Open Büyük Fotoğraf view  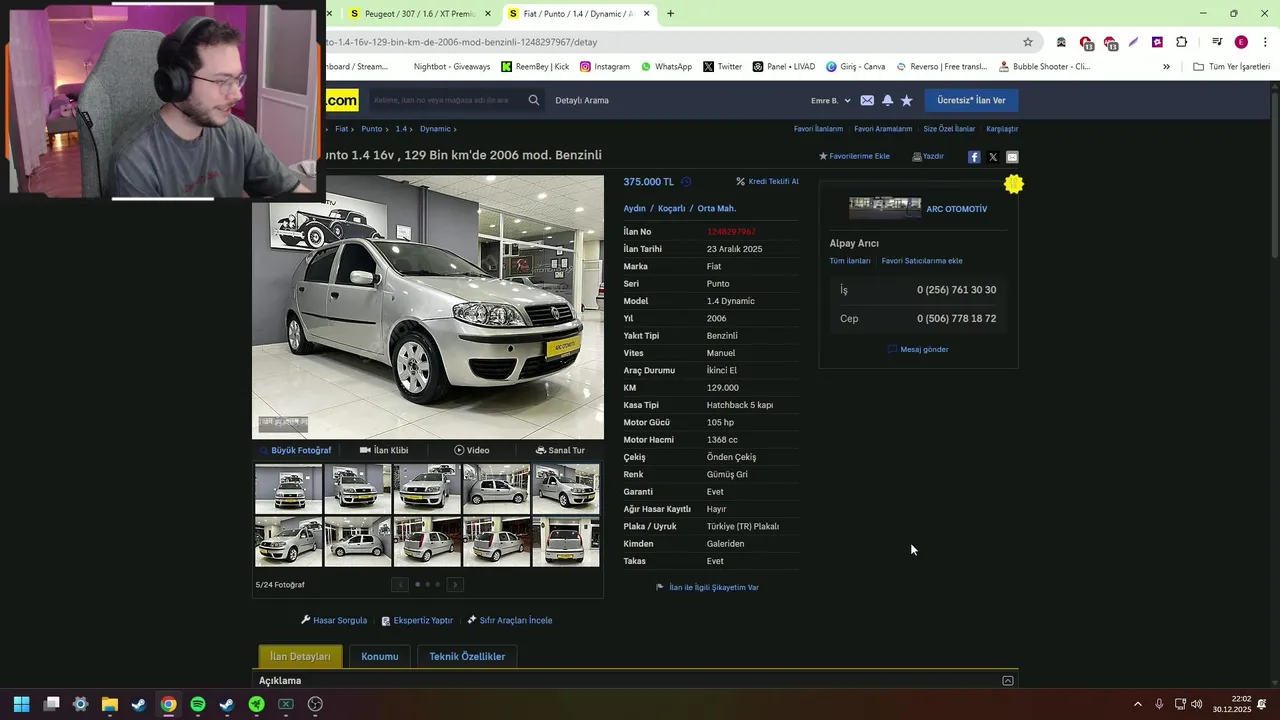click(295, 450)
